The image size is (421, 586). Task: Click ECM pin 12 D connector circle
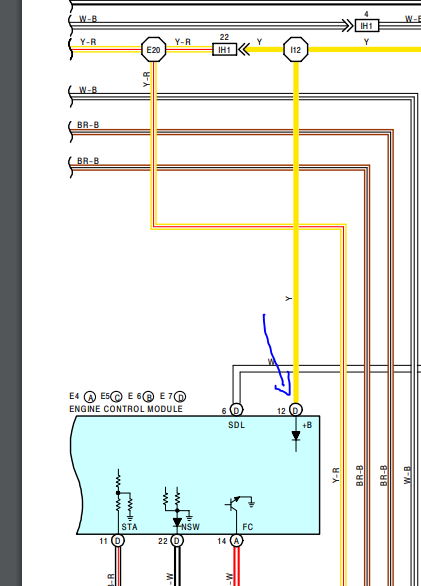pyautogui.click(x=296, y=410)
